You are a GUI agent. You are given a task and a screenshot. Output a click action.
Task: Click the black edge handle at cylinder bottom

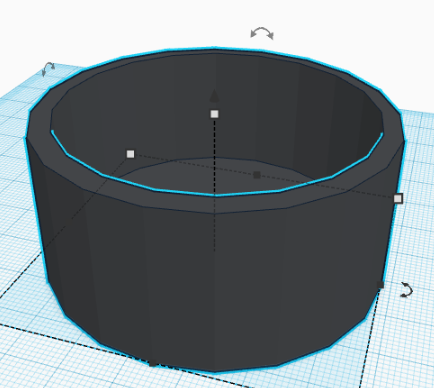153,363
